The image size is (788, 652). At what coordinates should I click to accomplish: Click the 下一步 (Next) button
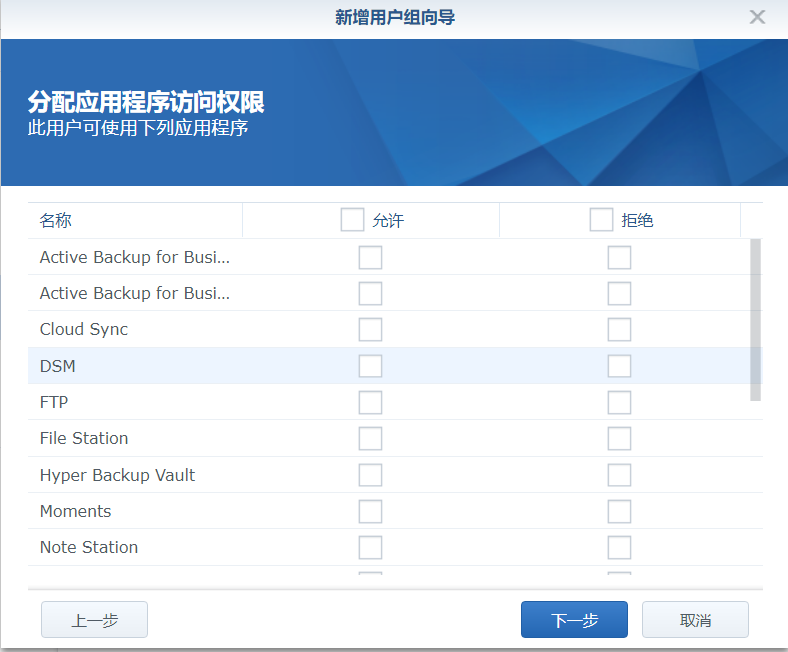[574, 619]
